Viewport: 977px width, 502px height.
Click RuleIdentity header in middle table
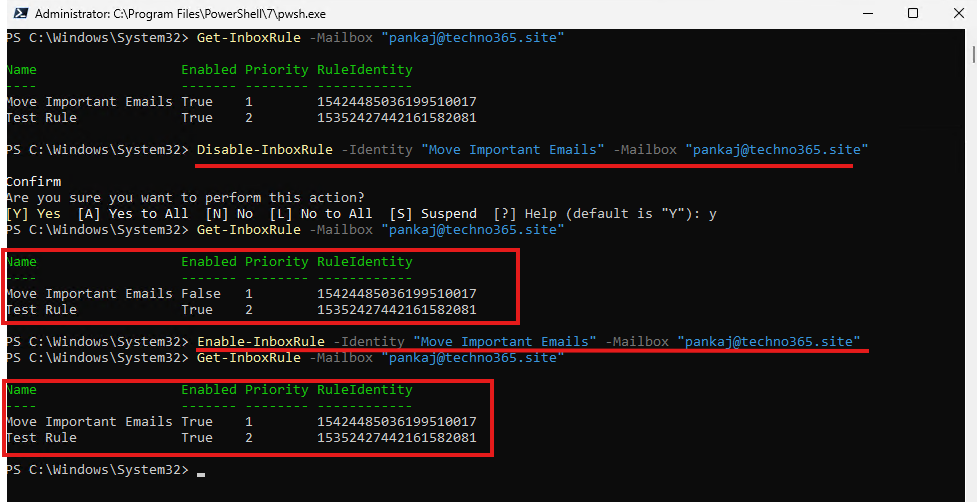(365, 262)
